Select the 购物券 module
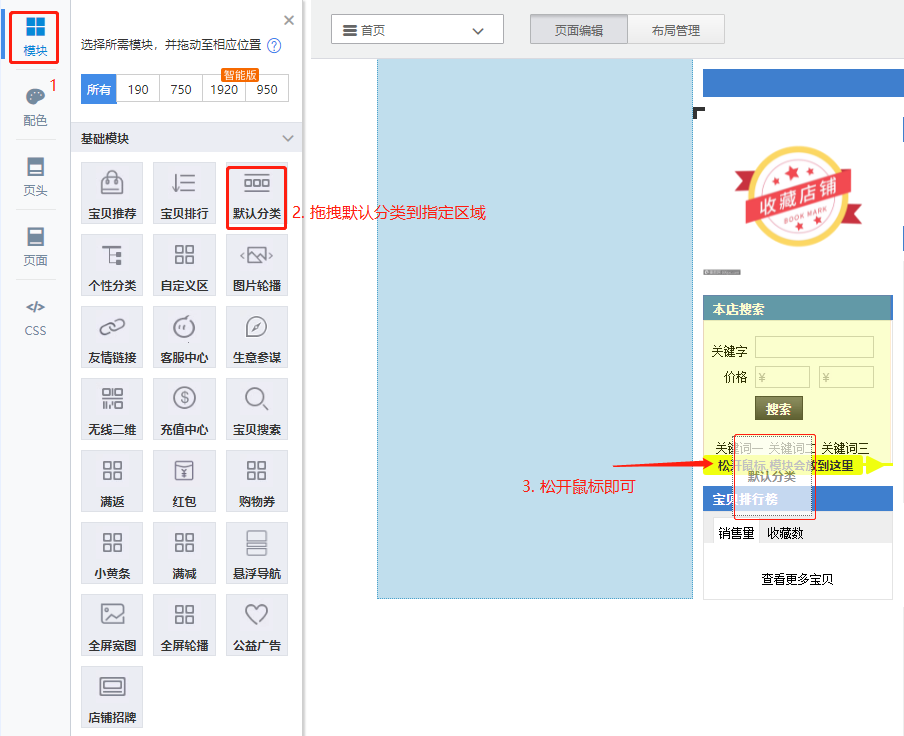 point(257,481)
